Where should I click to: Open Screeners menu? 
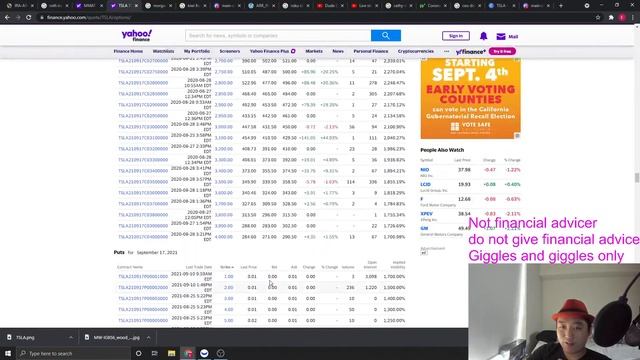[x=230, y=51]
